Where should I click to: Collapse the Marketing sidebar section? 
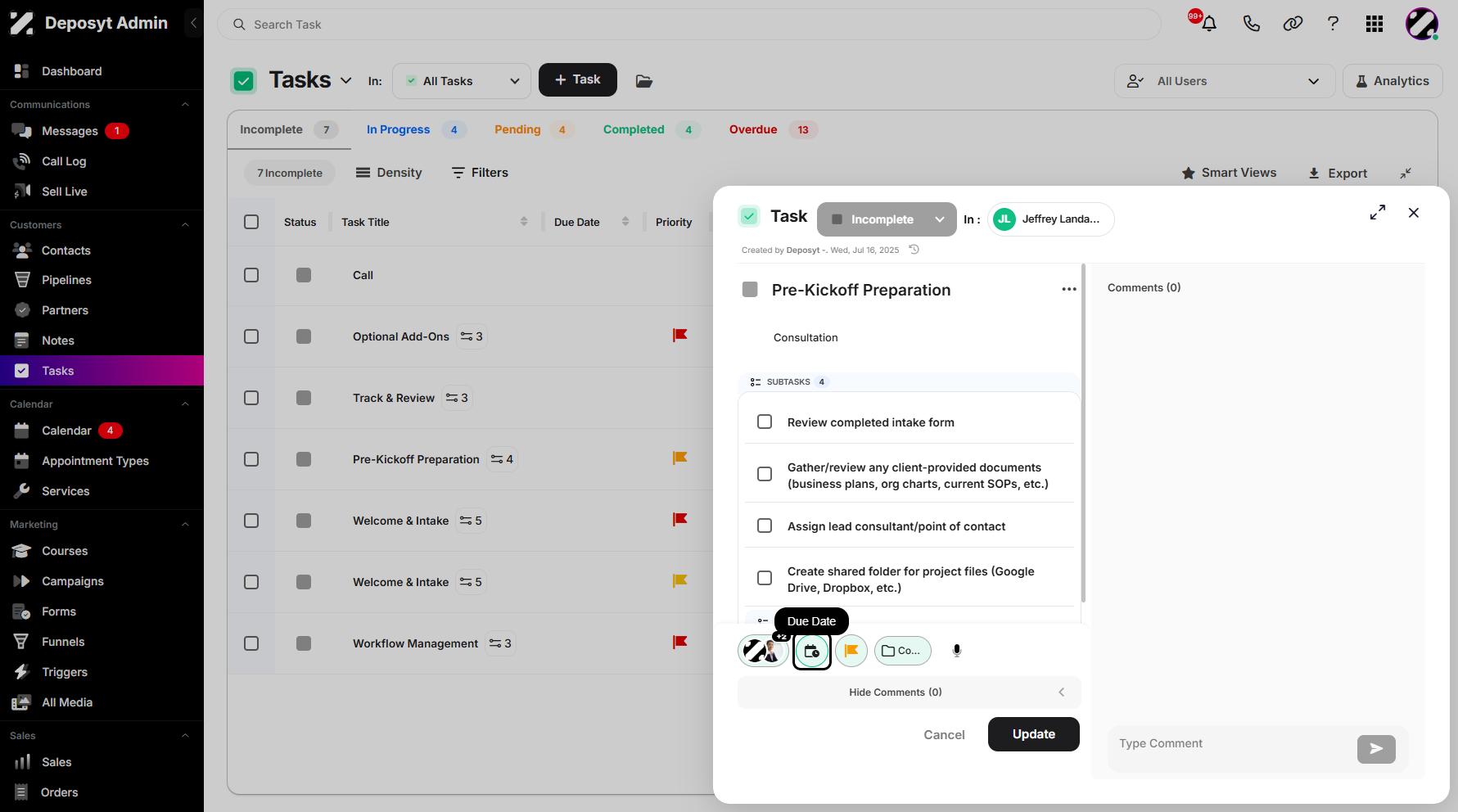[185, 525]
